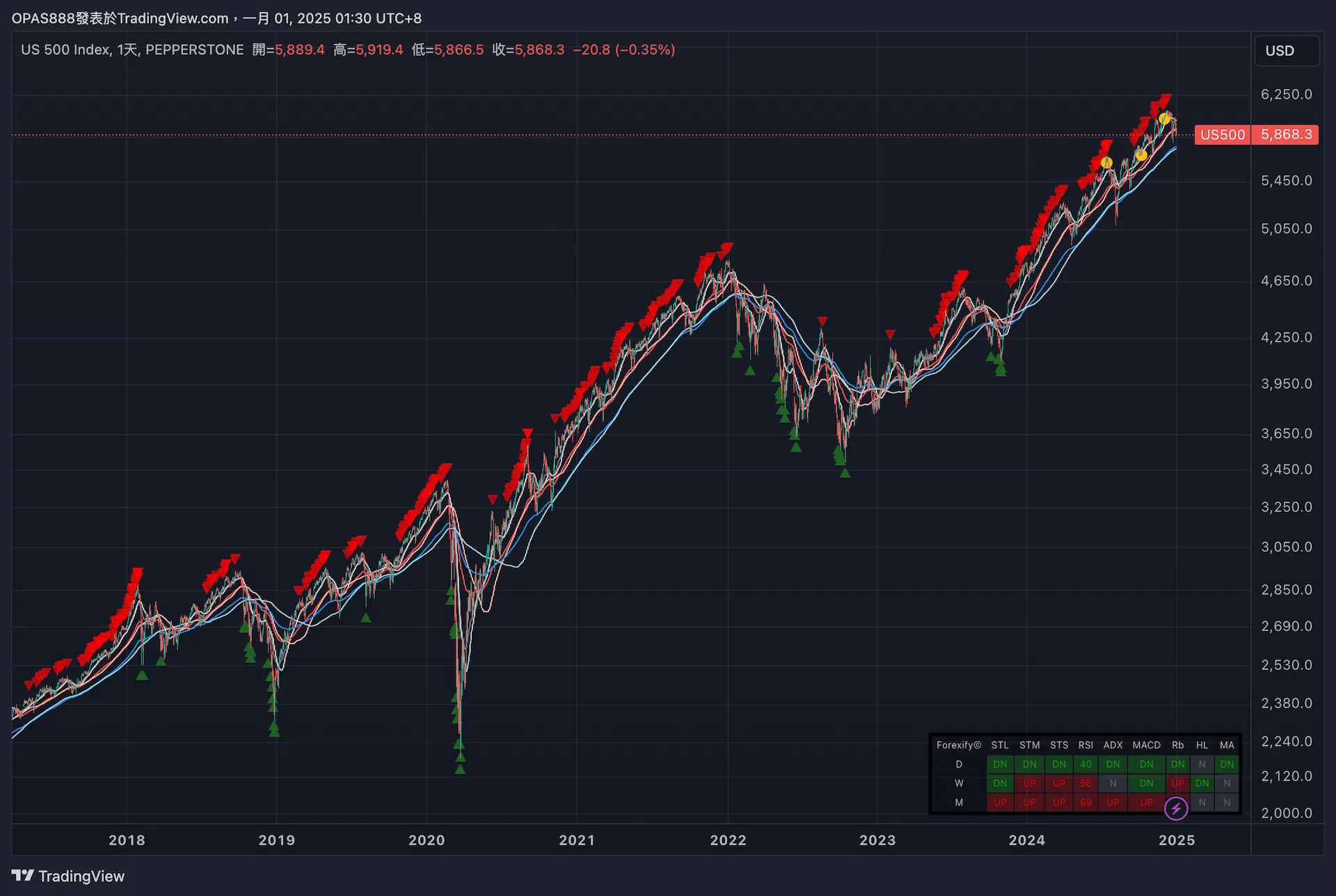Click the 2,690.0 price scale label

[1287, 625]
